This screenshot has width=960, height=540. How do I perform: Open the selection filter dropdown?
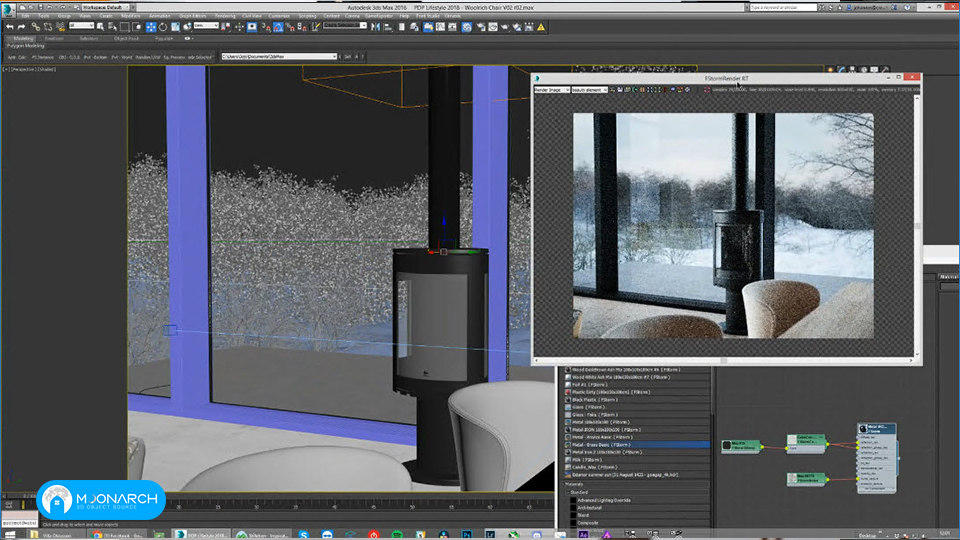tap(81, 26)
